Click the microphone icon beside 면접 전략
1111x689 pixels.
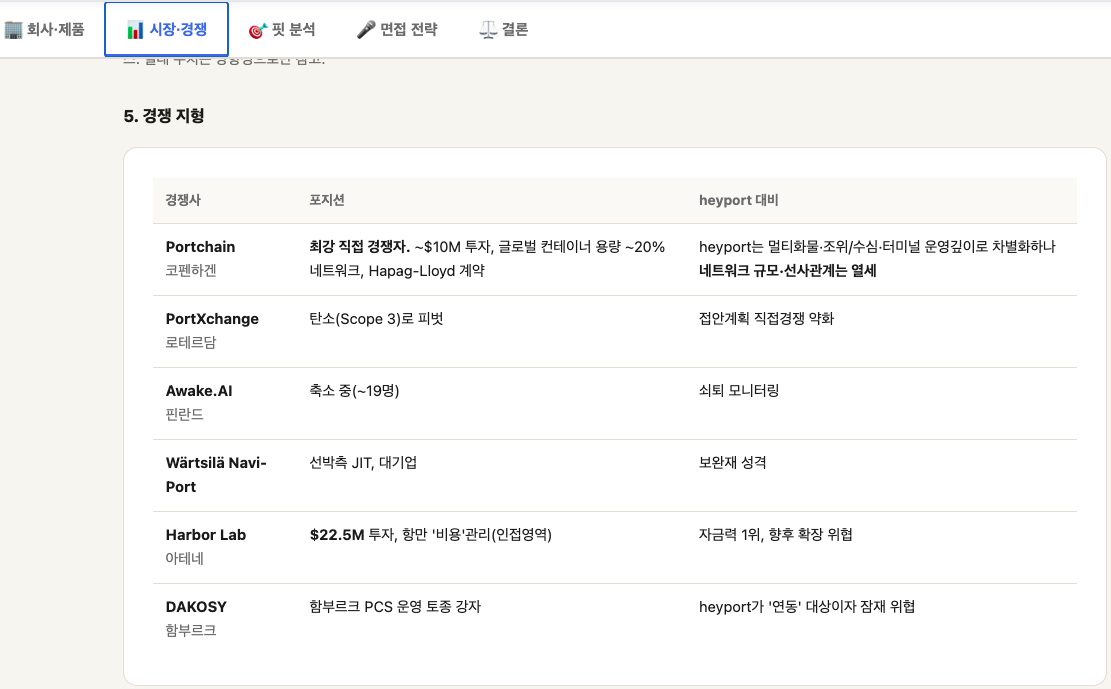(366, 30)
